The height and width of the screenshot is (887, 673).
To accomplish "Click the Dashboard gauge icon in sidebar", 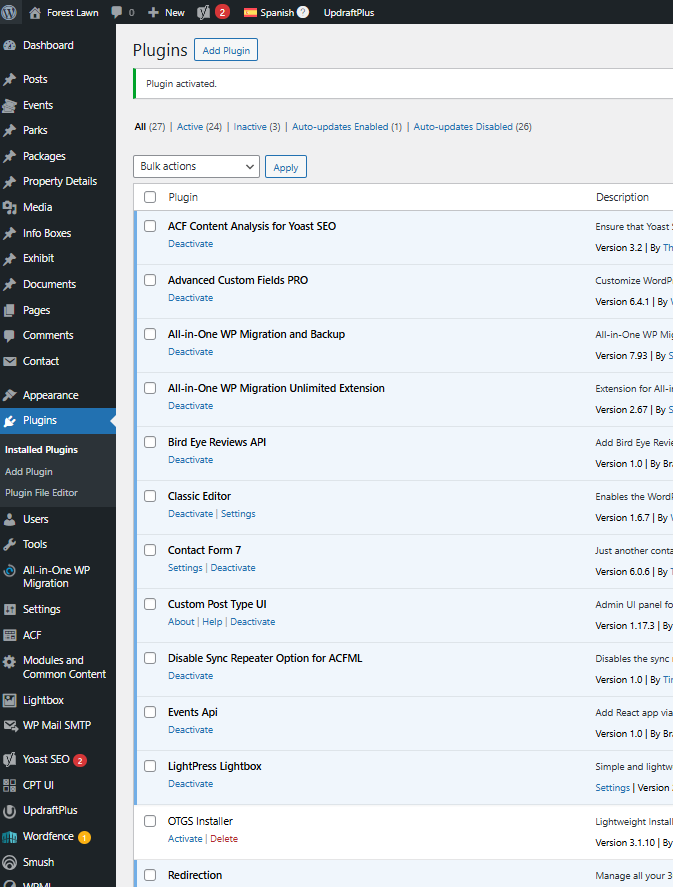I will (10, 45).
